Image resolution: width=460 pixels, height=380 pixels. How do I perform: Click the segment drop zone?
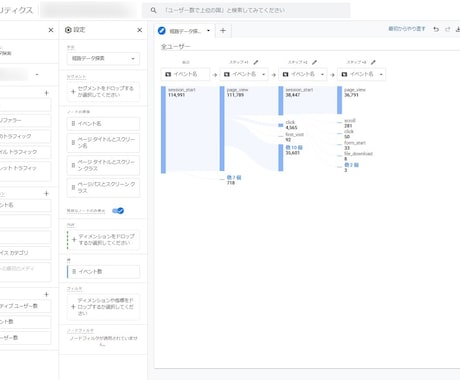pyautogui.click(x=103, y=91)
